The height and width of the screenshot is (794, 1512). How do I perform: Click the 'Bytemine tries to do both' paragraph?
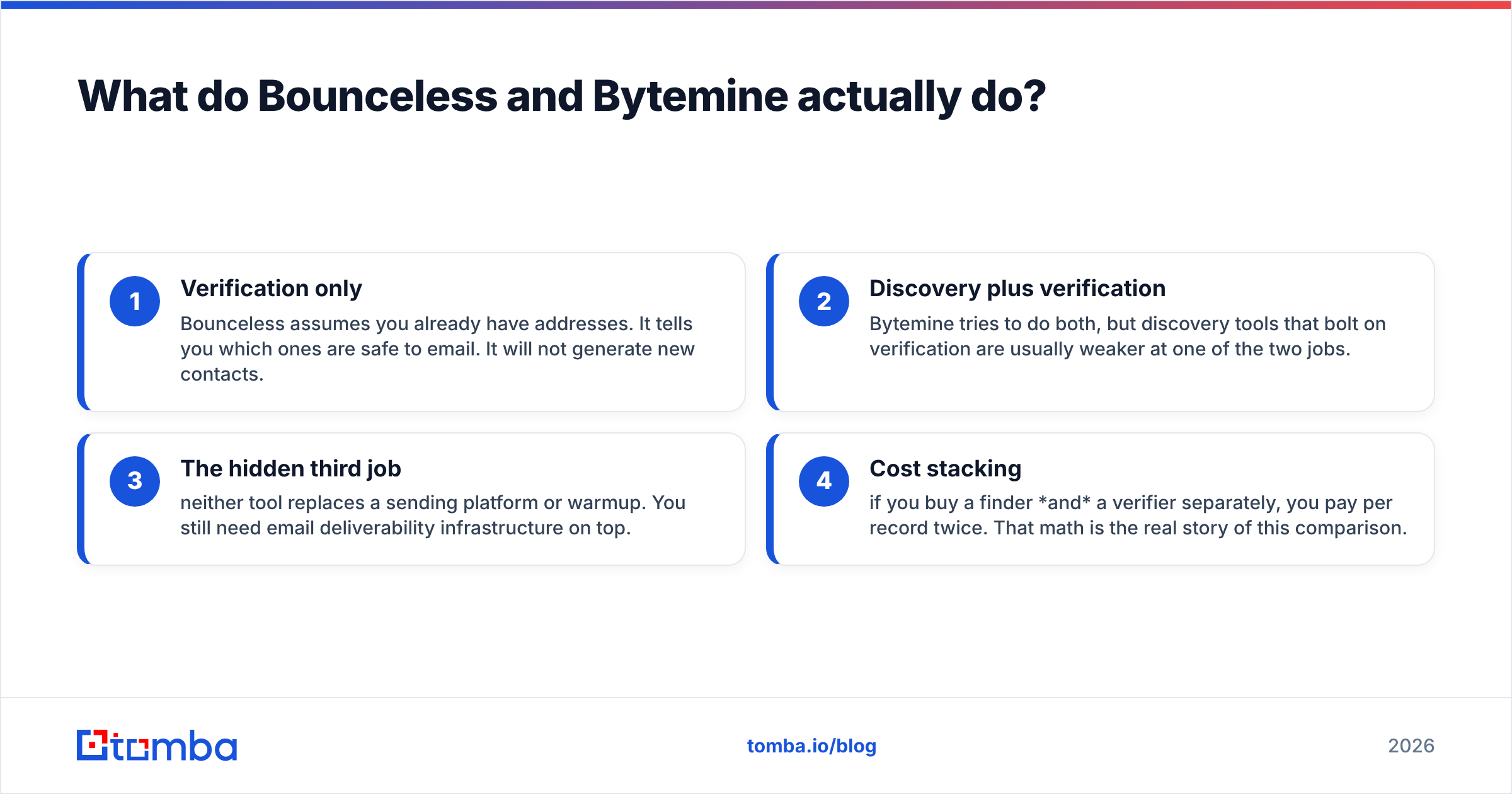(1128, 337)
